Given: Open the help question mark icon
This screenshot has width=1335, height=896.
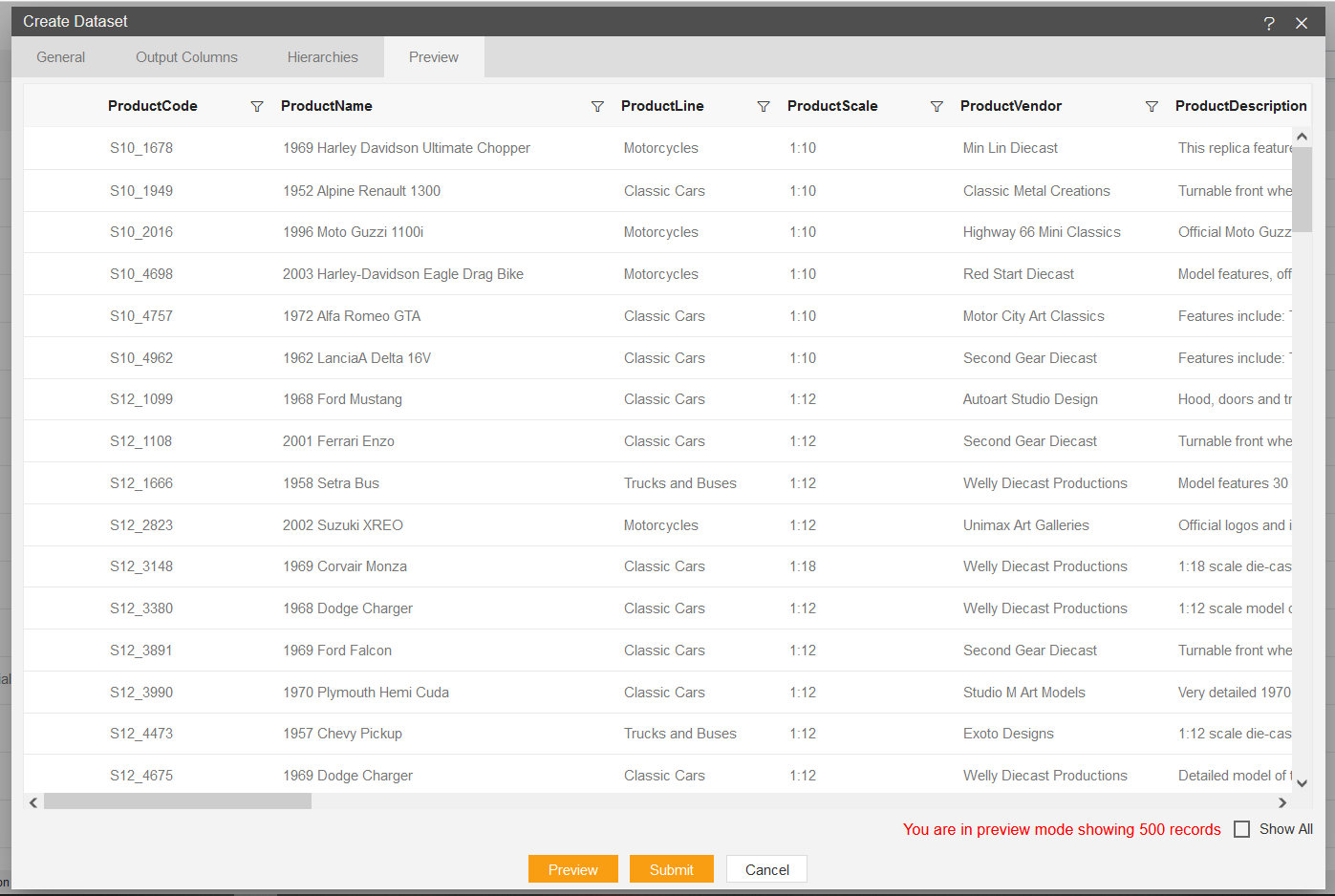Looking at the screenshot, I should click(x=1269, y=23).
